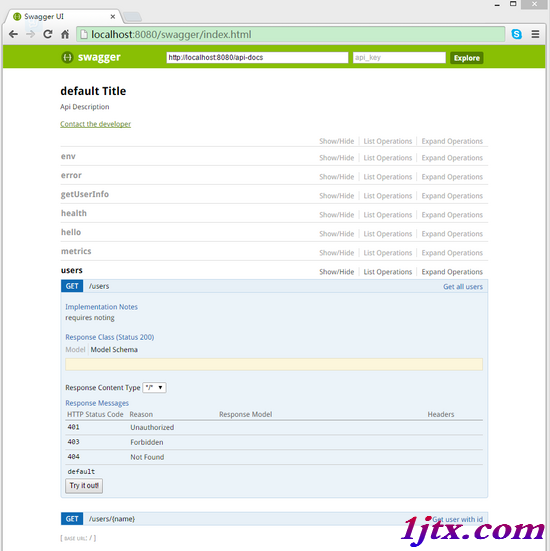The height and width of the screenshot is (551, 550).
Task: Click Show/Hide for error
Action: click(x=337, y=177)
